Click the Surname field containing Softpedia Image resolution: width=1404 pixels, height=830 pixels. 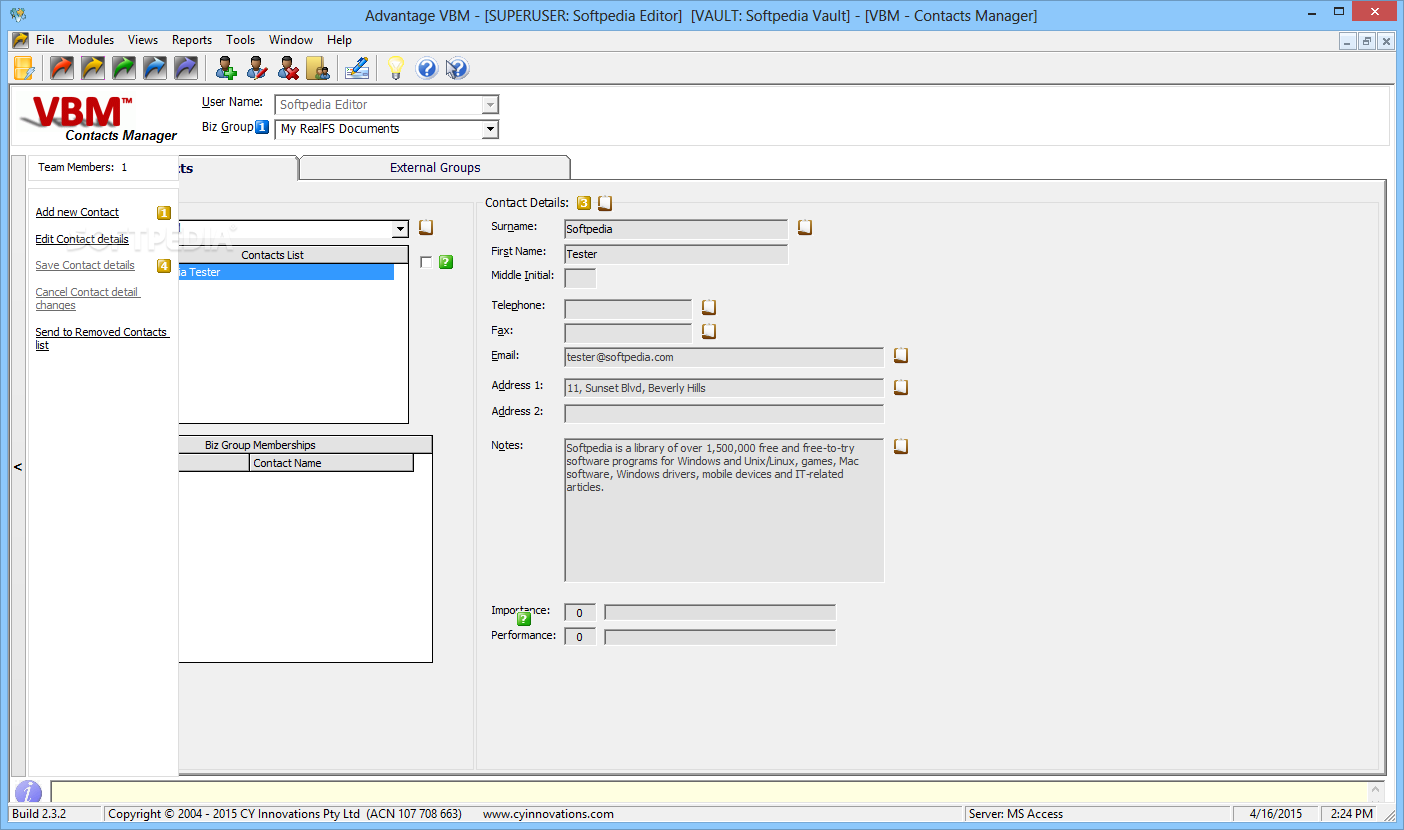(x=676, y=229)
